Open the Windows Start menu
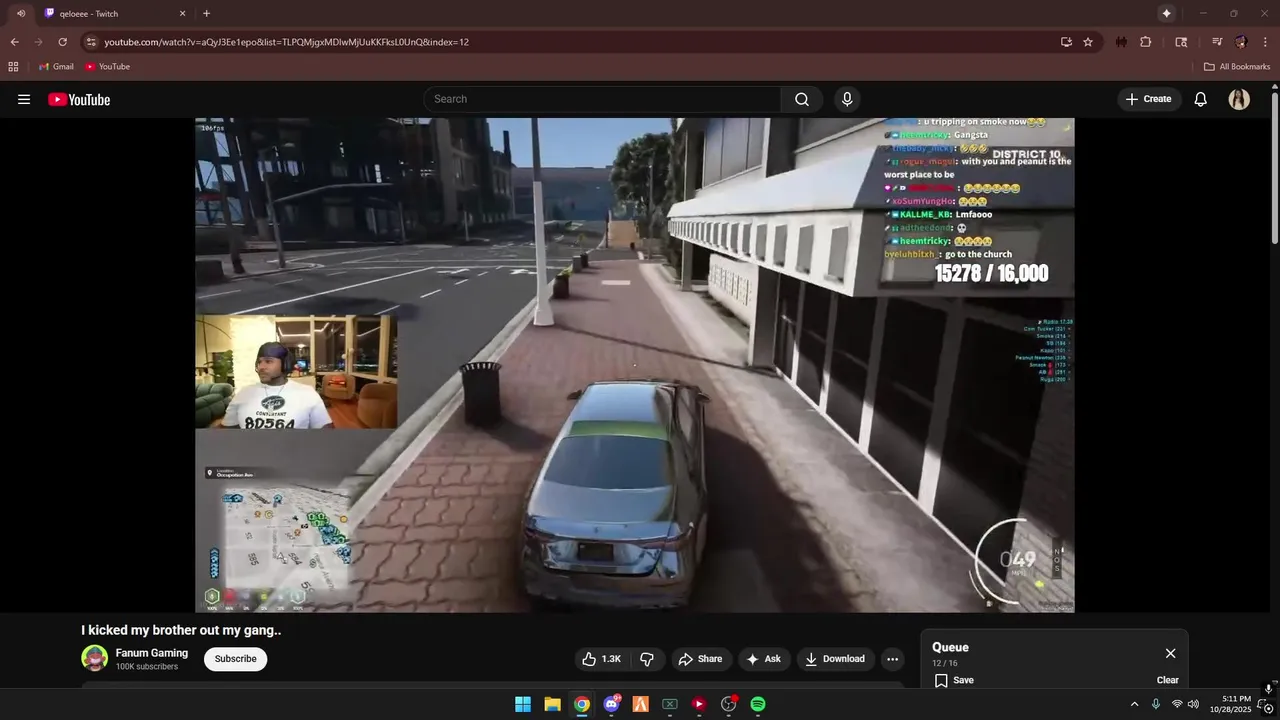1280x720 pixels. [523, 704]
